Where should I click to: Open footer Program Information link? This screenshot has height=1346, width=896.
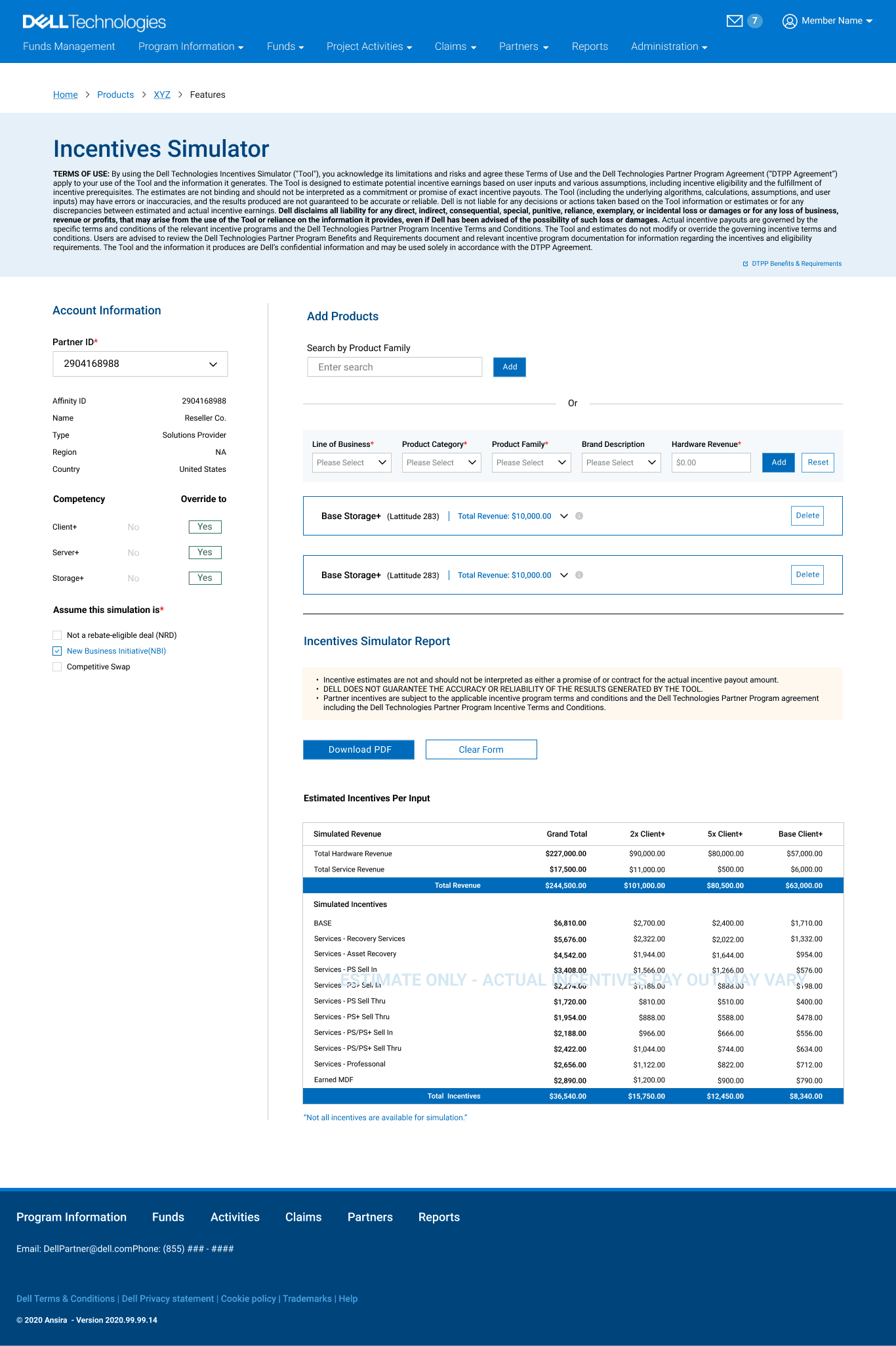coord(71,1217)
